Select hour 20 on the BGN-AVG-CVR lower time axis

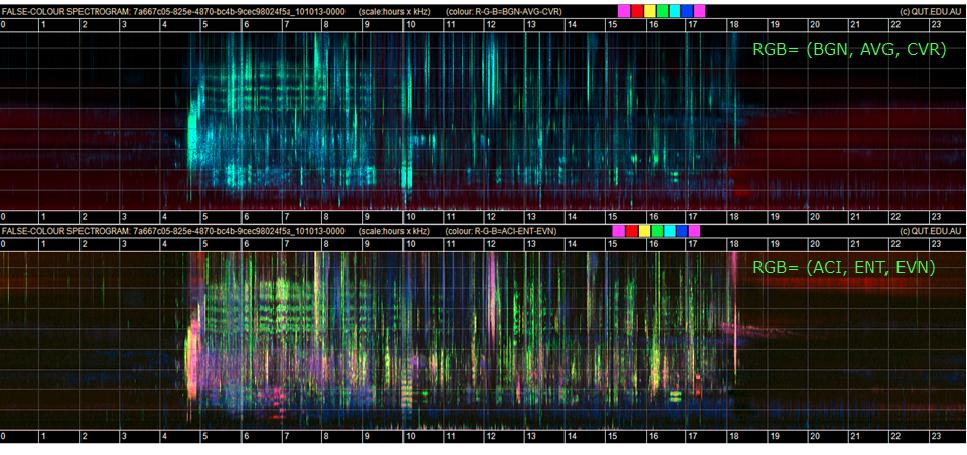tap(814, 217)
